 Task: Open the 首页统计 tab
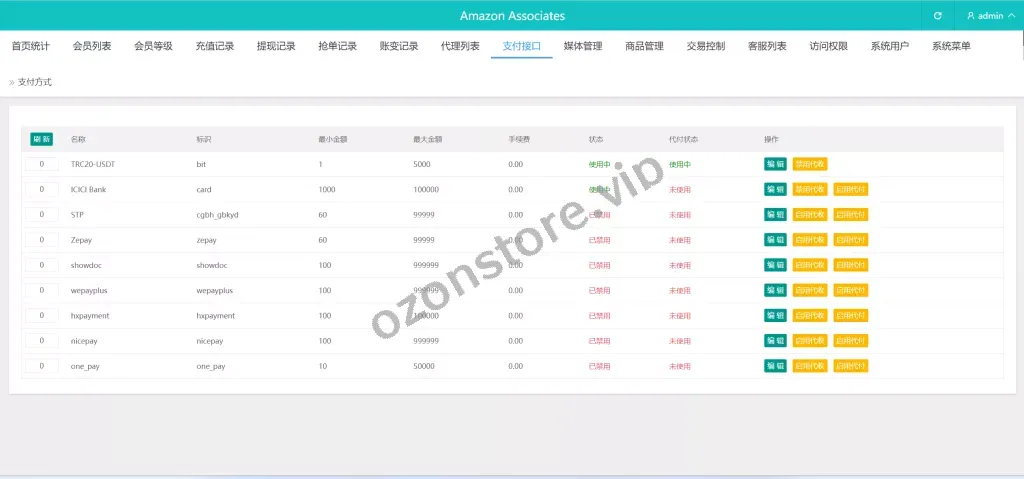[31, 46]
